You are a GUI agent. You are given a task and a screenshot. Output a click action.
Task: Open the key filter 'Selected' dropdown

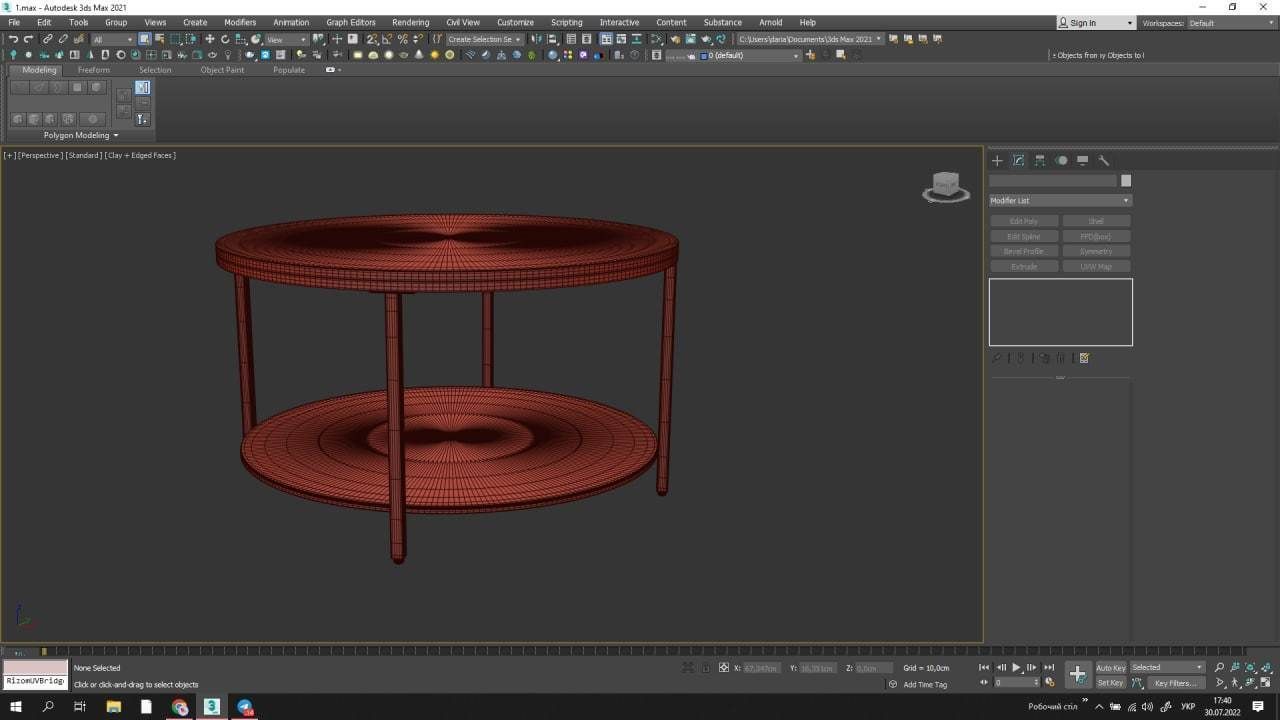pos(1168,667)
